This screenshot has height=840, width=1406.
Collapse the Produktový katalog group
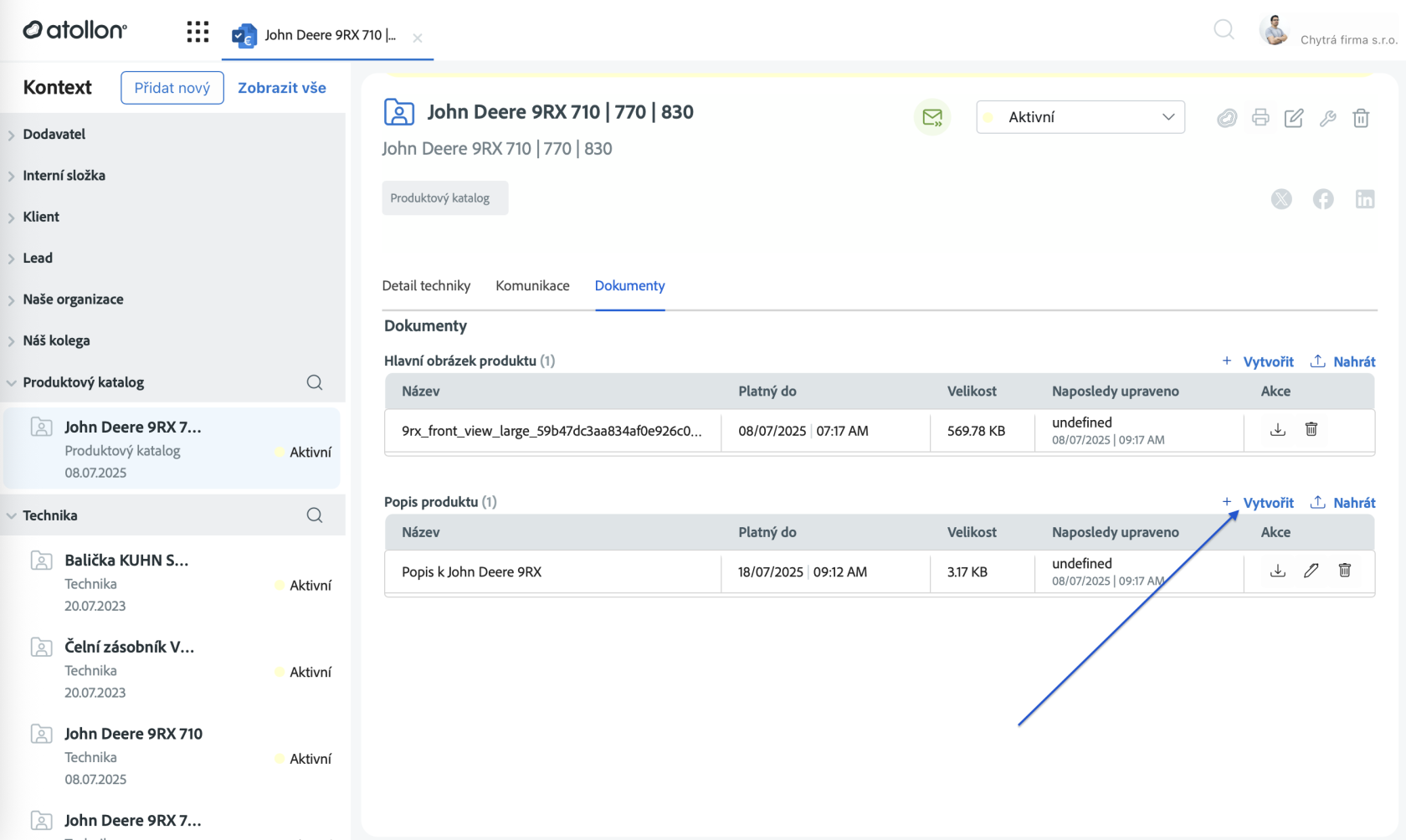(x=12, y=382)
